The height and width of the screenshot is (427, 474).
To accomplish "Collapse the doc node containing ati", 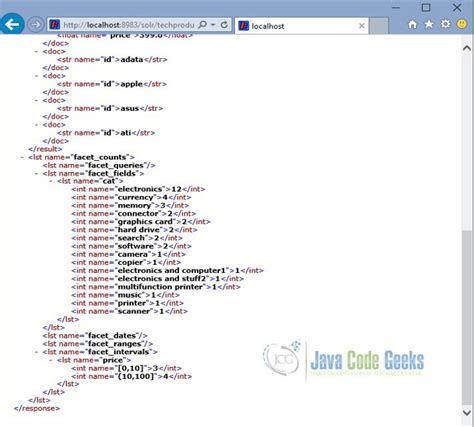I will 36,125.
